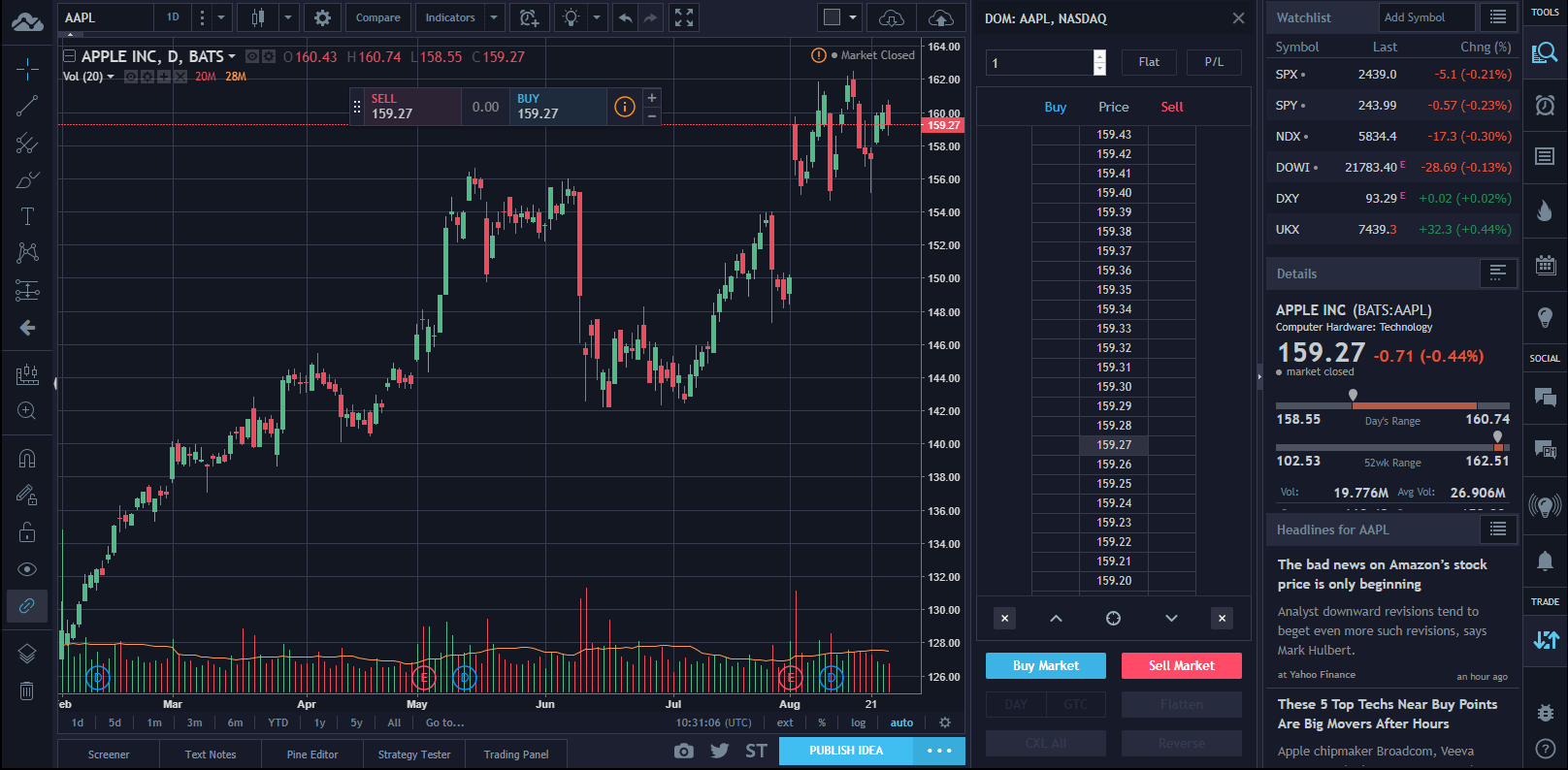
Task: Open the Indicators button
Action: 450,17
